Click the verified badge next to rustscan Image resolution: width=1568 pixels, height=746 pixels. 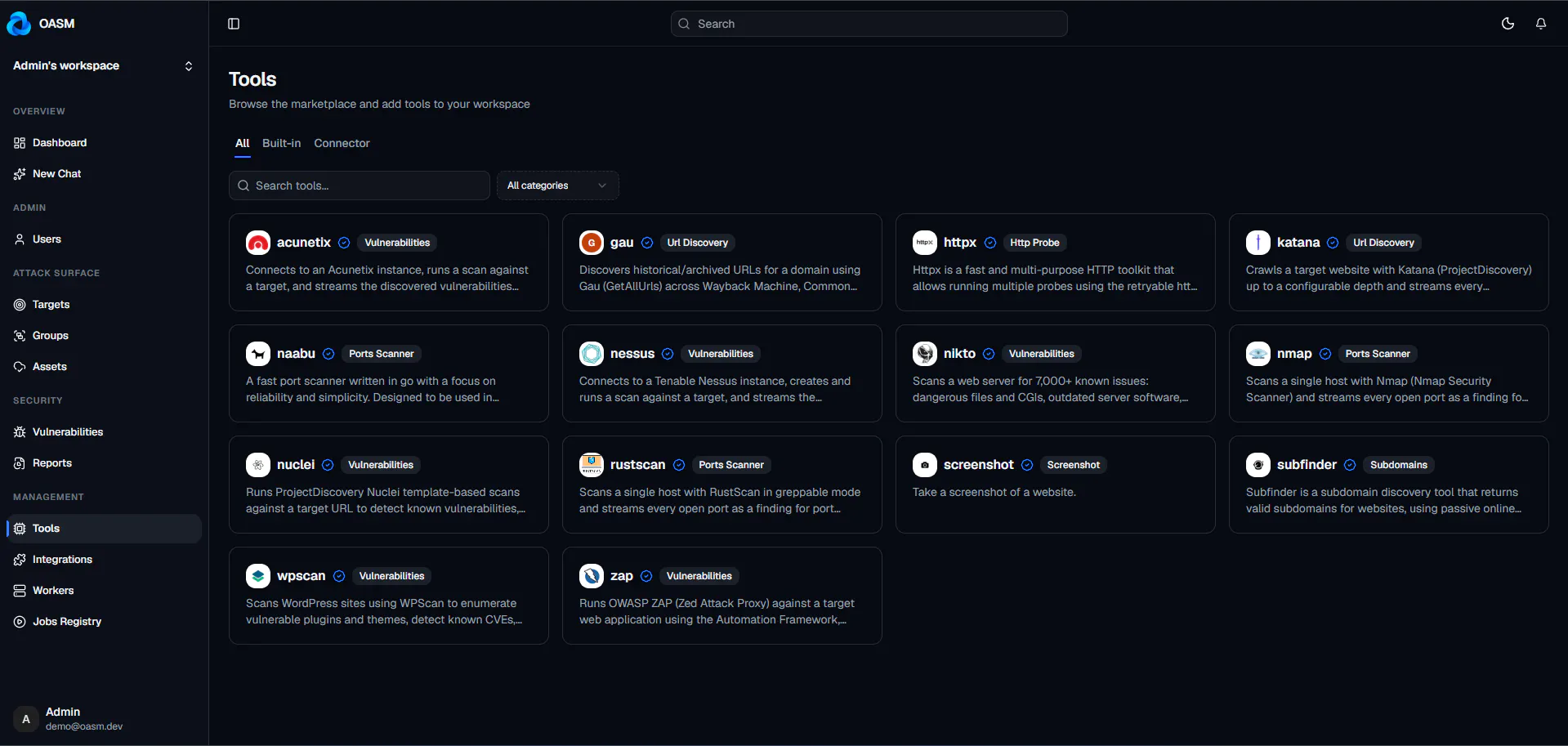click(679, 465)
